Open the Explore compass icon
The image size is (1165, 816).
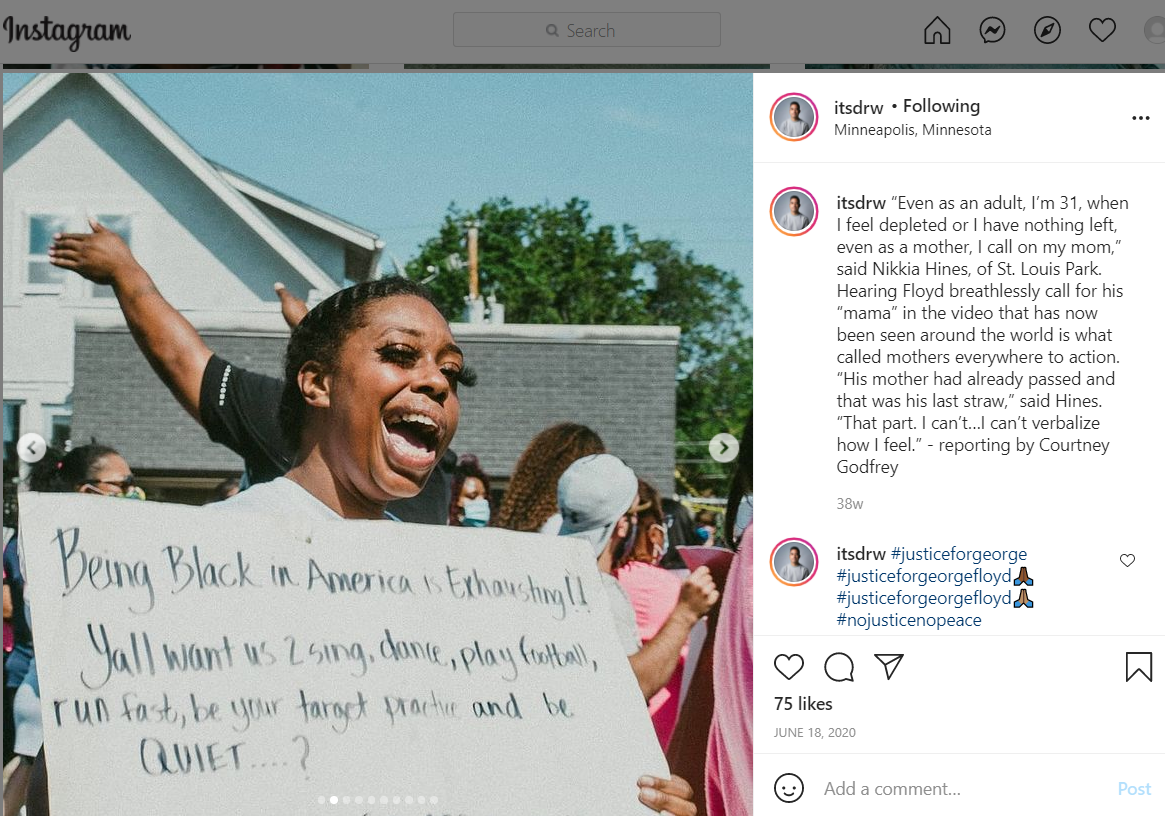(1047, 30)
